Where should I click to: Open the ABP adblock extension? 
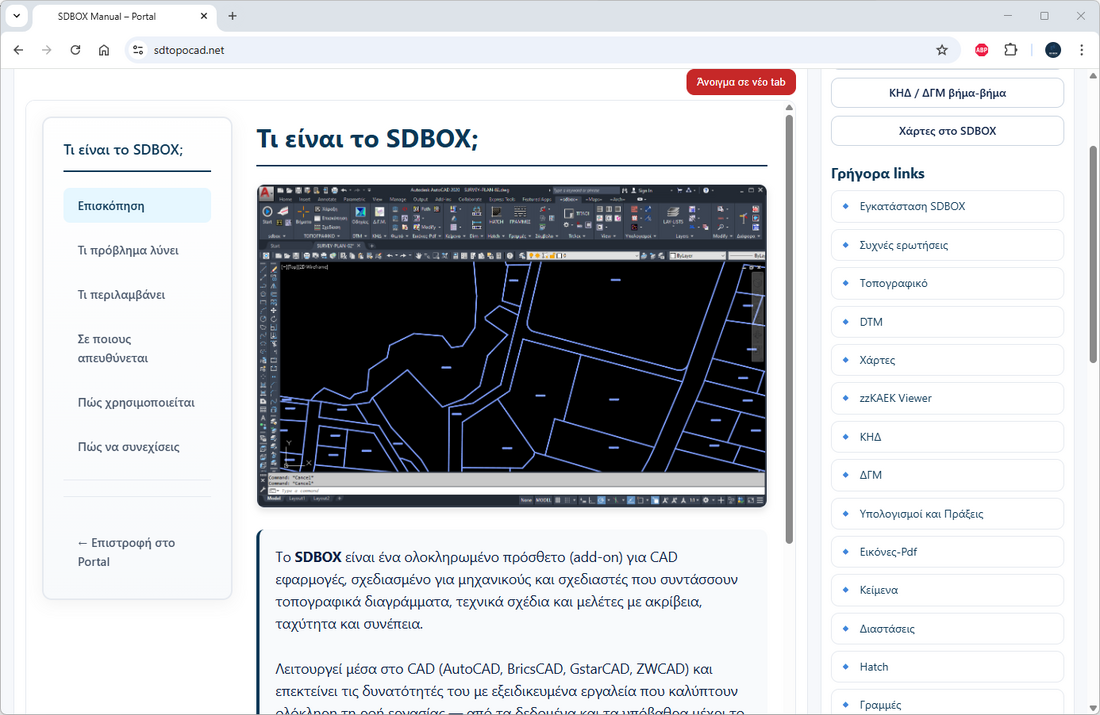click(981, 50)
